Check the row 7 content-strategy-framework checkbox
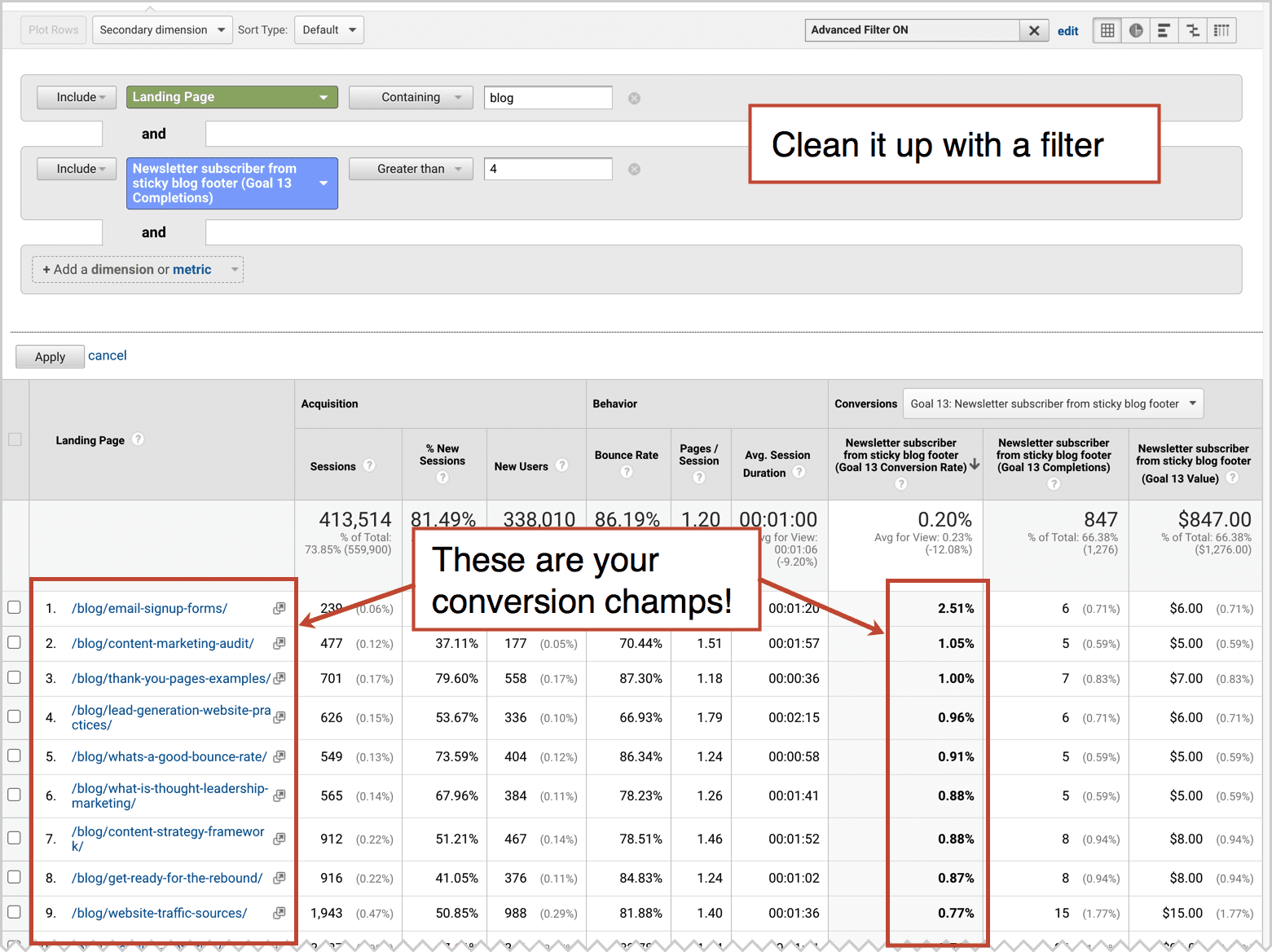Image resolution: width=1272 pixels, height=952 pixels. 14,838
